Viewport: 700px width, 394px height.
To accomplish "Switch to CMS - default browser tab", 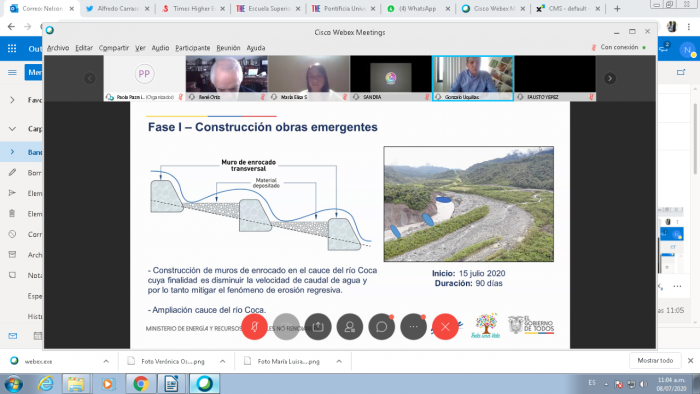I will coord(568,8).
